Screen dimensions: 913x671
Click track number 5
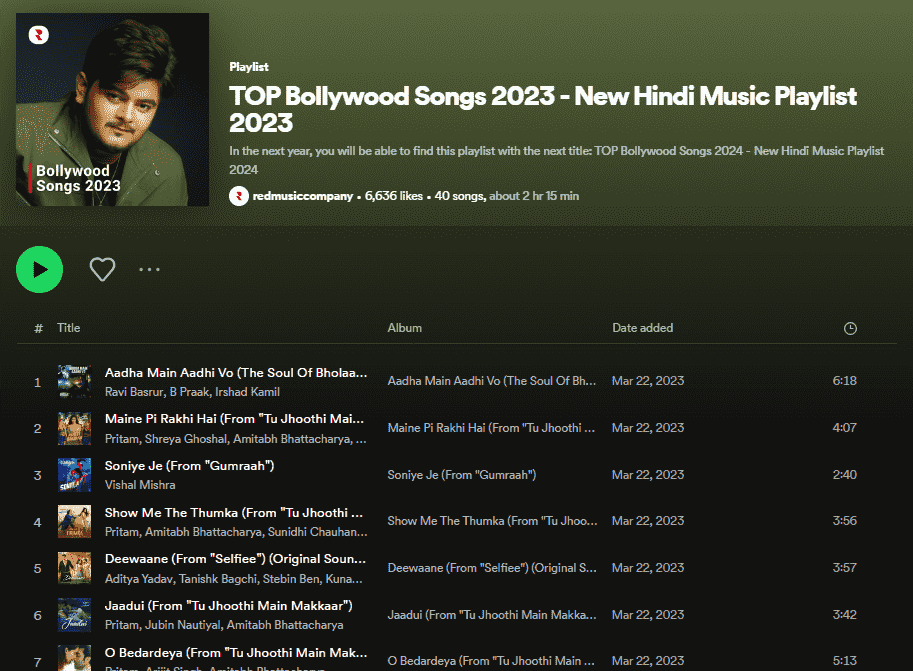point(38,568)
